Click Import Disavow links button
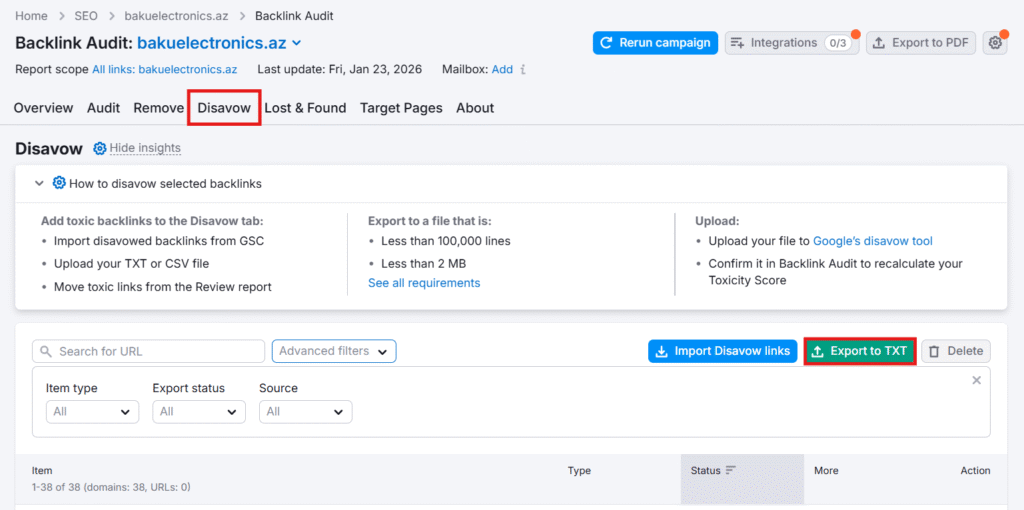 (x=723, y=351)
